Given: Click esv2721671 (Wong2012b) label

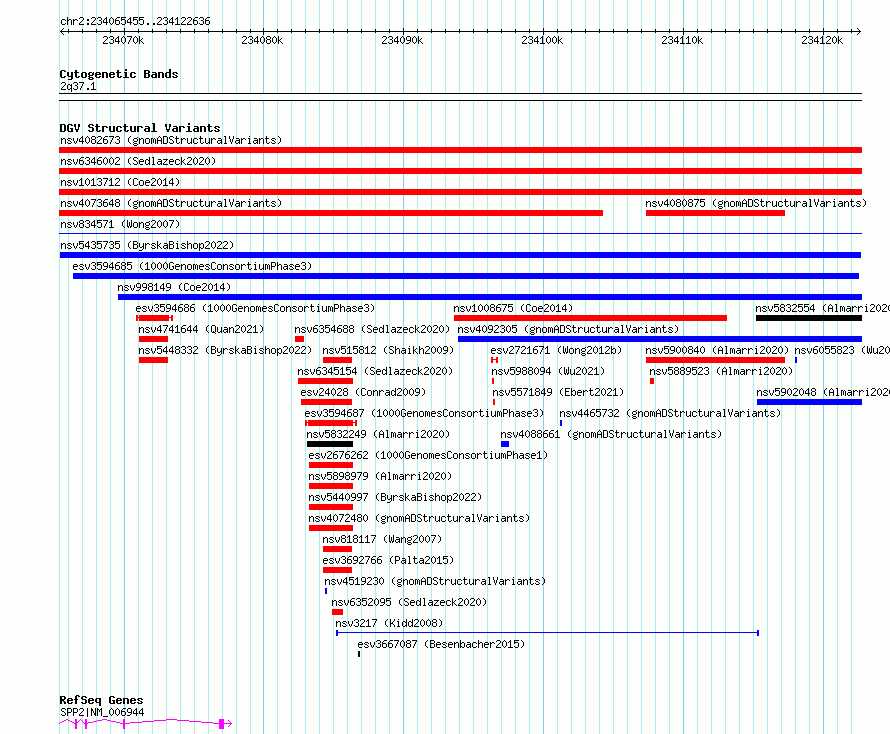Looking at the screenshot, I should [556, 350].
